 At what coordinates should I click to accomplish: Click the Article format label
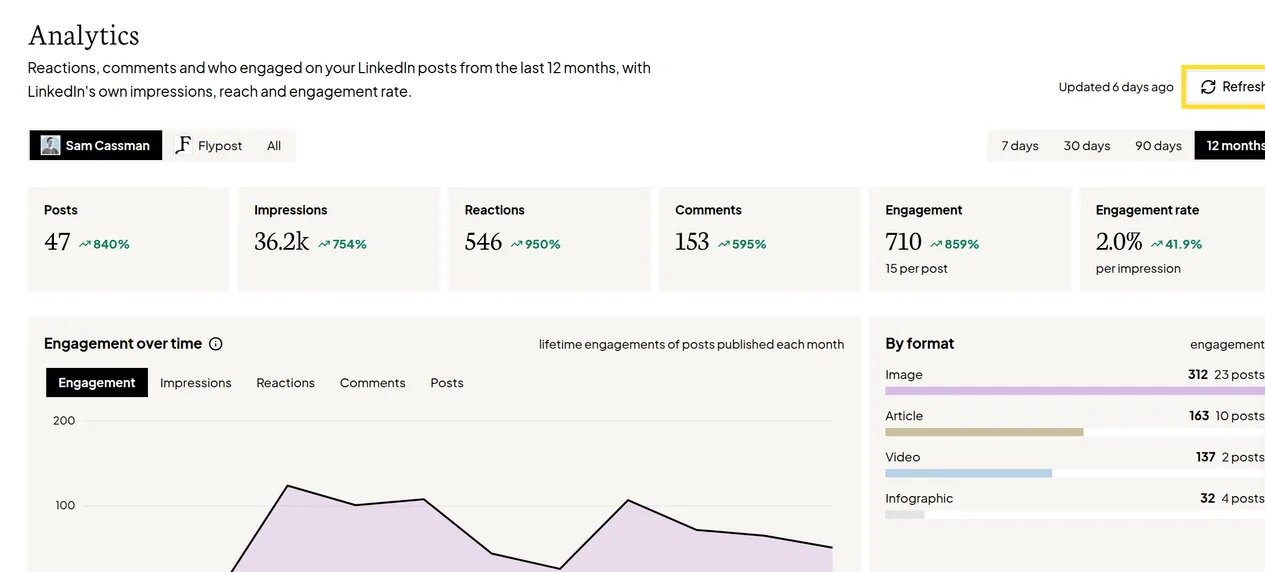click(904, 416)
